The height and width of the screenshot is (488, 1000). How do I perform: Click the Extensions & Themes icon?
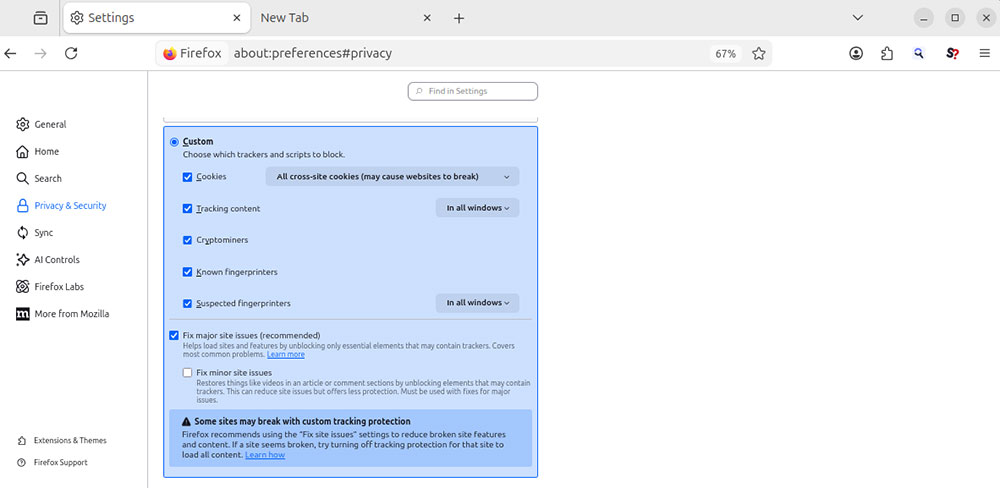click(22, 440)
